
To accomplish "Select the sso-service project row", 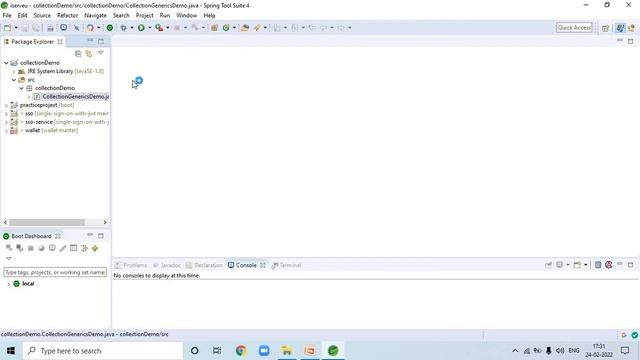I will pyautogui.click(x=62, y=122).
